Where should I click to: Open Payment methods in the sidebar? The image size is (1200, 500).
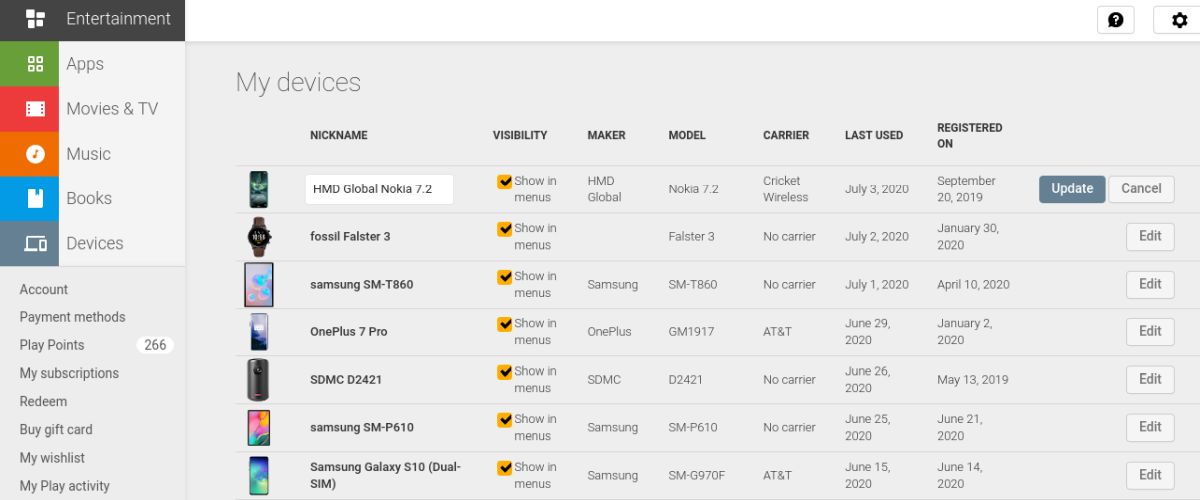click(x=72, y=317)
